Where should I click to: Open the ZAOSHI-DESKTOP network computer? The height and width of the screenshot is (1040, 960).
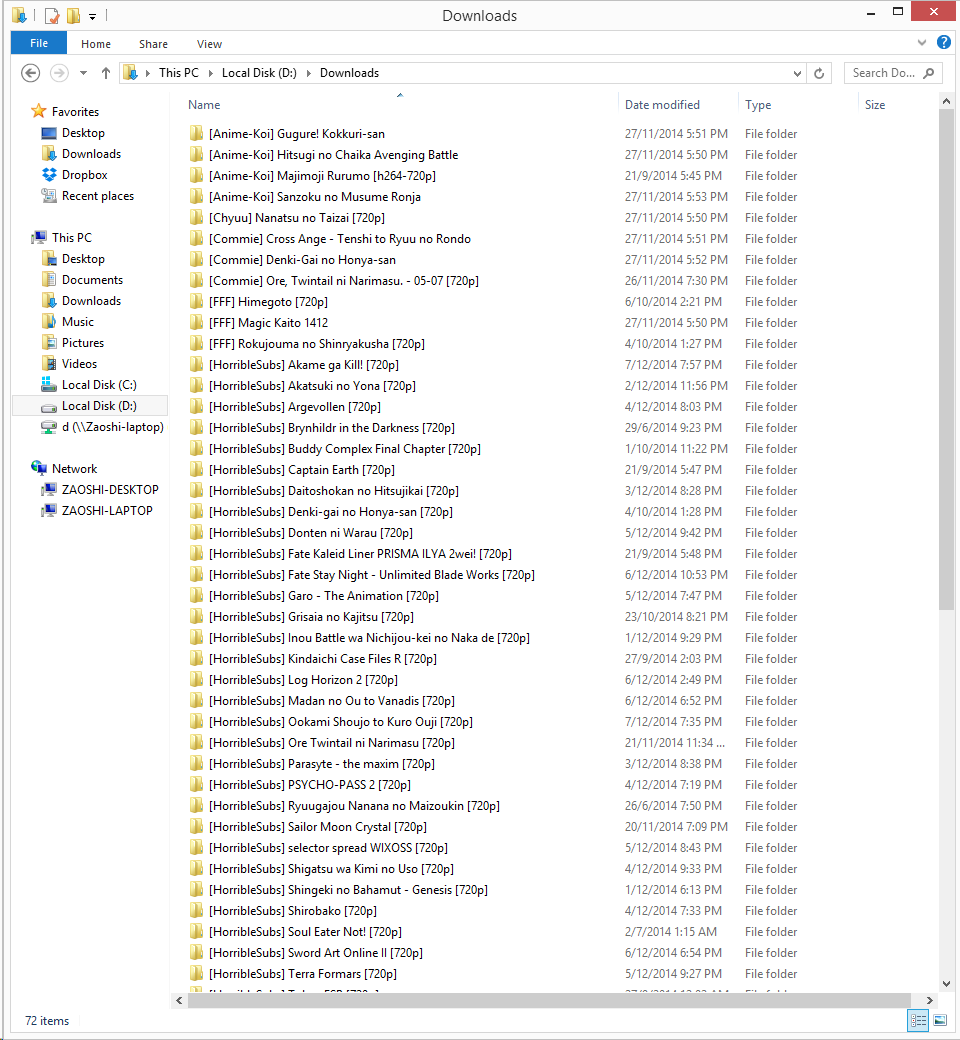(49, 490)
